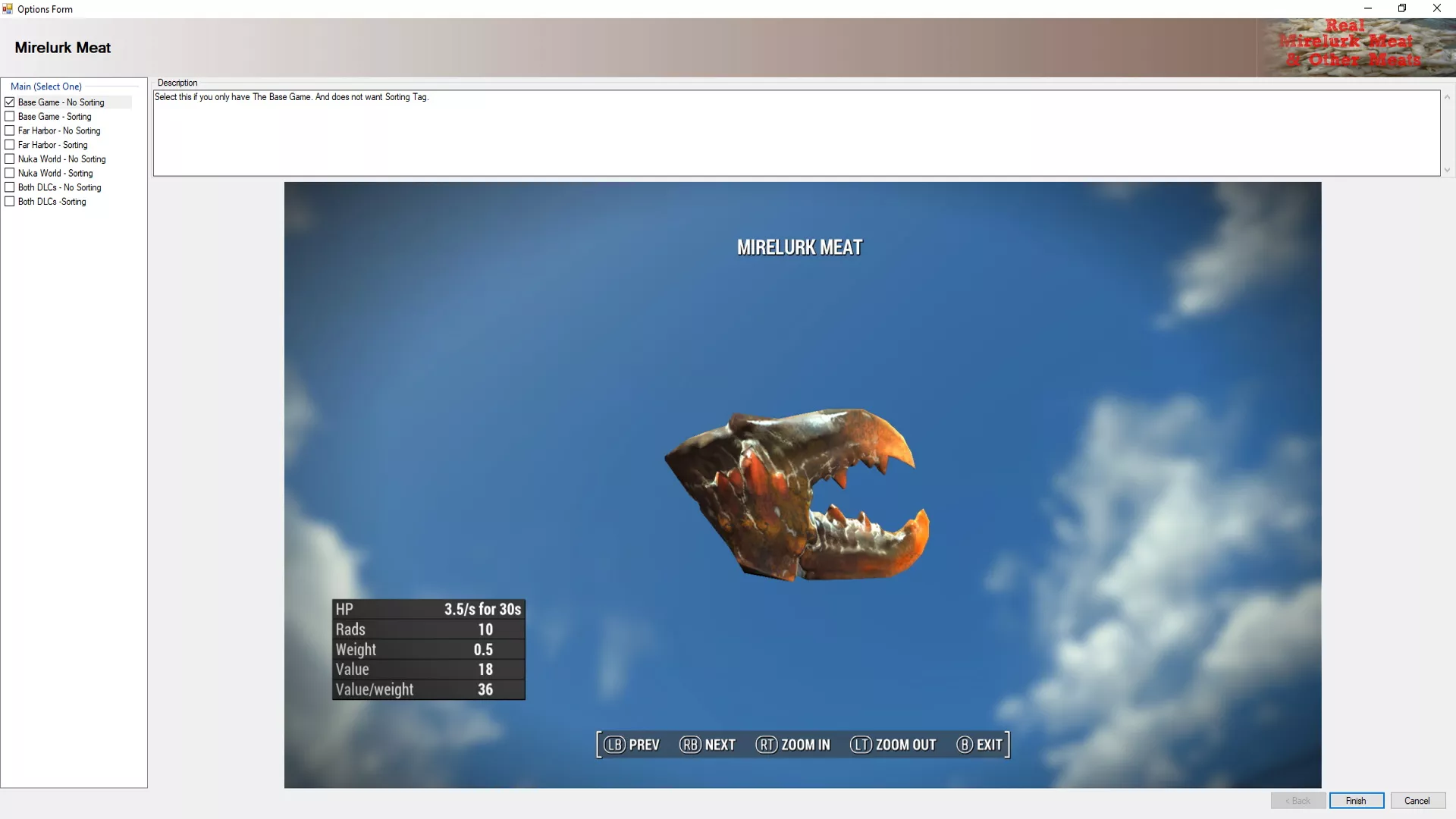1456x819 pixels.
Task: Uncheck Base Game - No Sorting checkbox
Action: [x=10, y=102]
